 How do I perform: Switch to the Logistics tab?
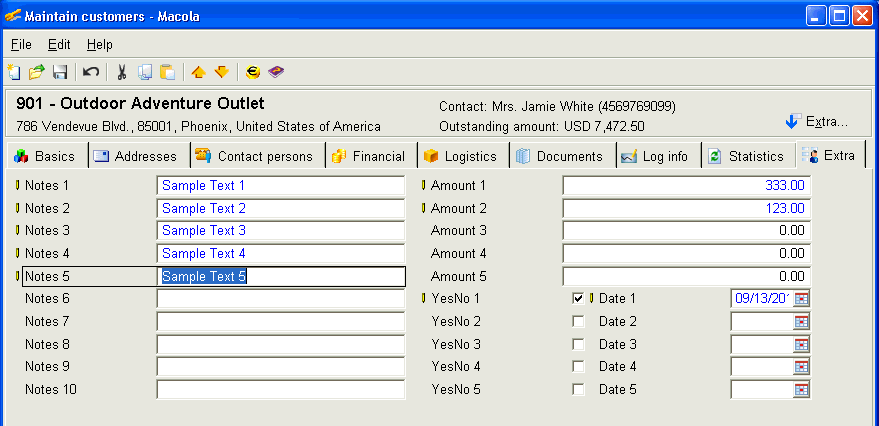pos(464,156)
